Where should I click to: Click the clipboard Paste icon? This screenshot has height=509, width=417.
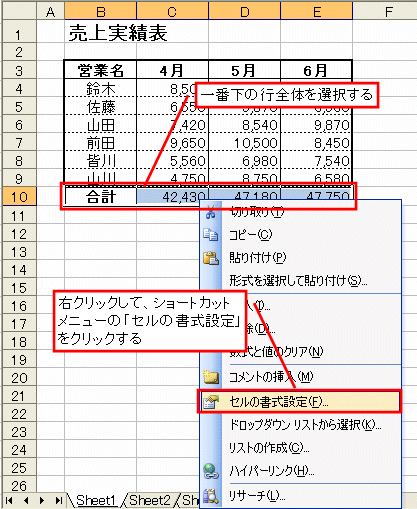pos(211,258)
